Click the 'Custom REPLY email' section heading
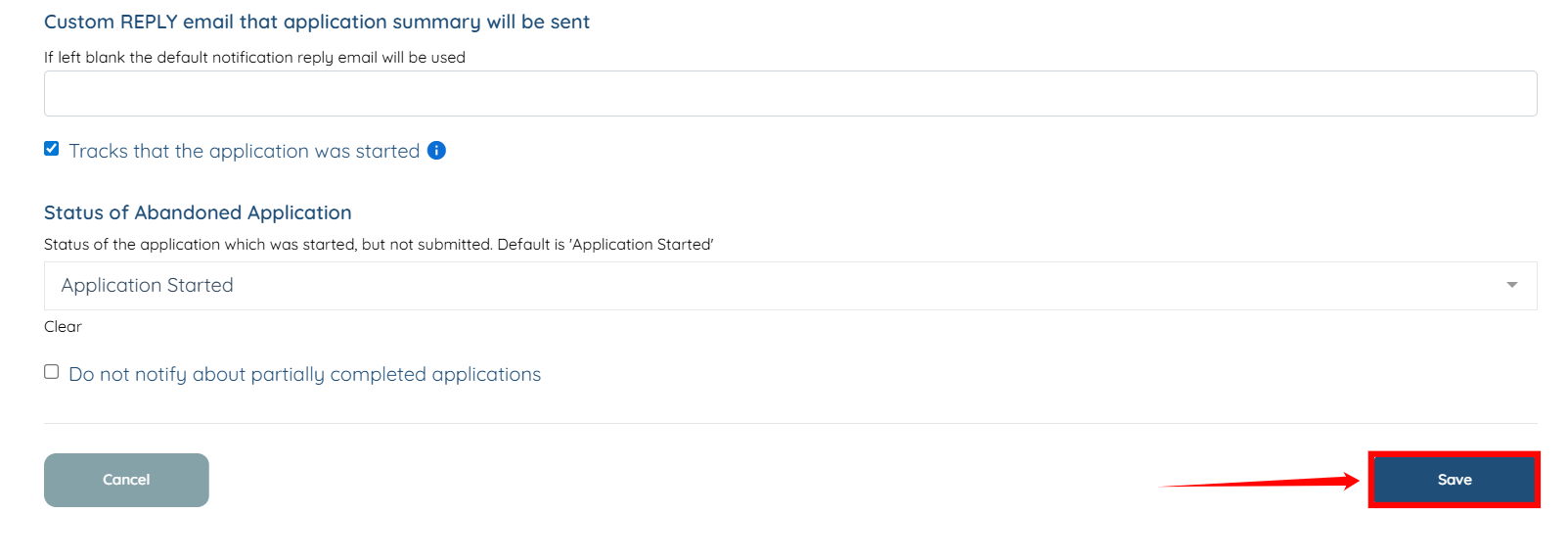Viewport: 1568px width, 560px height. [x=317, y=22]
